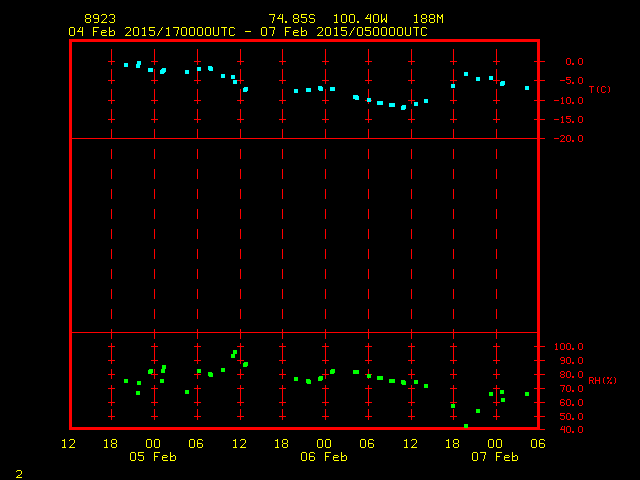Click the 70.0 humidity tick label

[571, 389]
